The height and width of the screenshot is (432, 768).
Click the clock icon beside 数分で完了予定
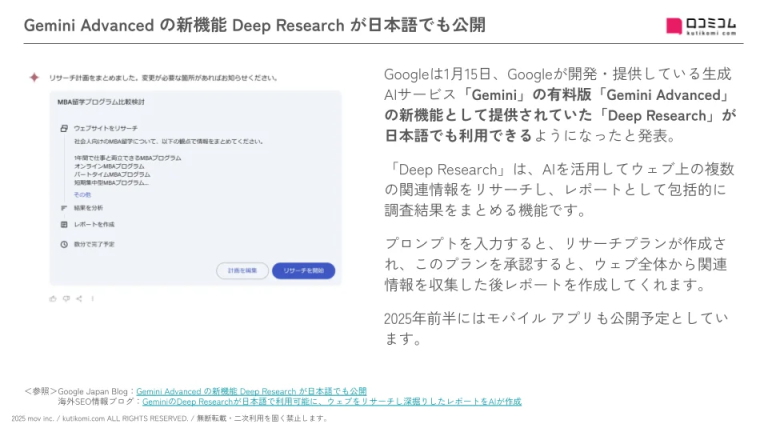click(x=63, y=243)
